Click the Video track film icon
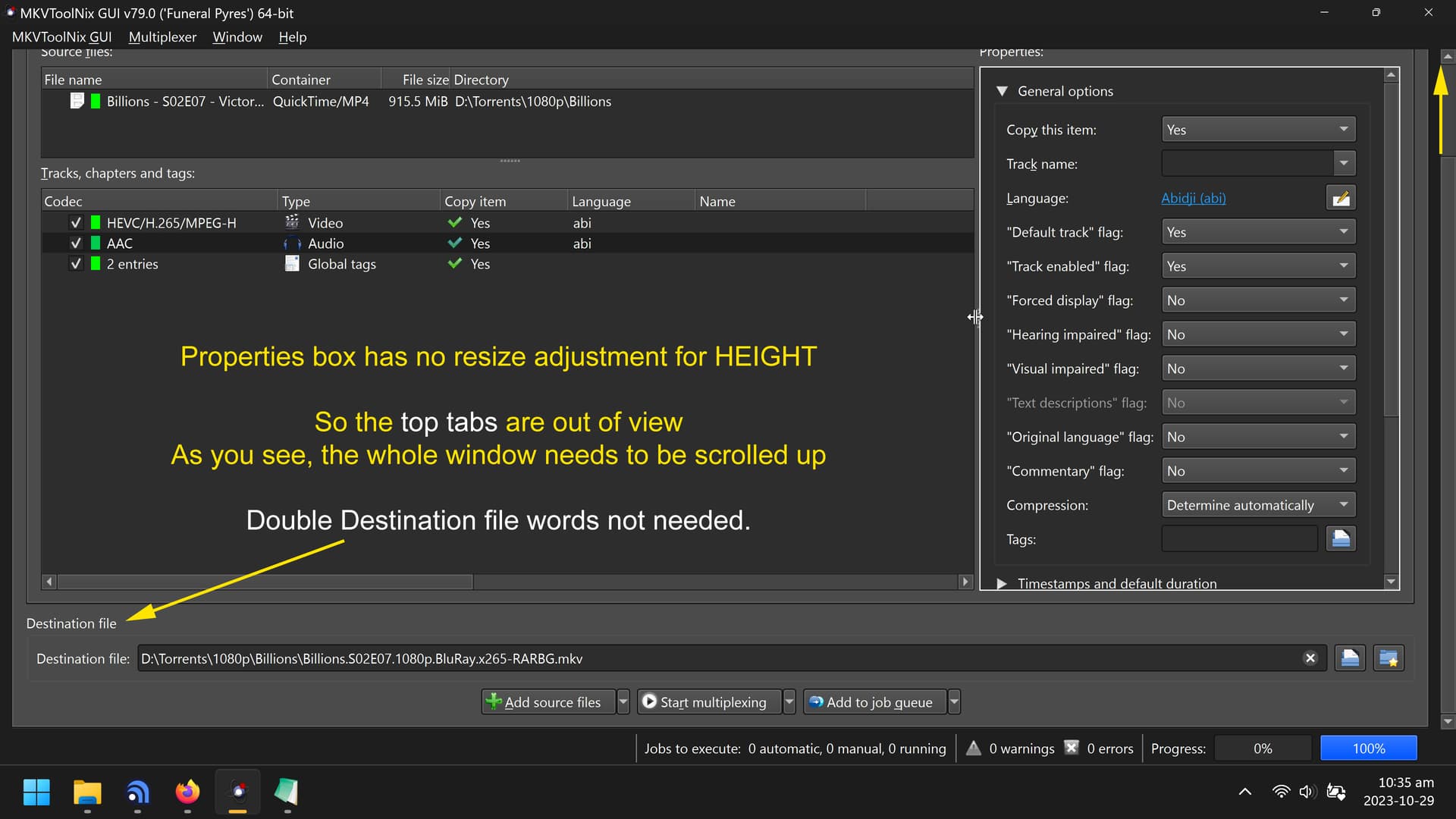 [x=292, y=222]
